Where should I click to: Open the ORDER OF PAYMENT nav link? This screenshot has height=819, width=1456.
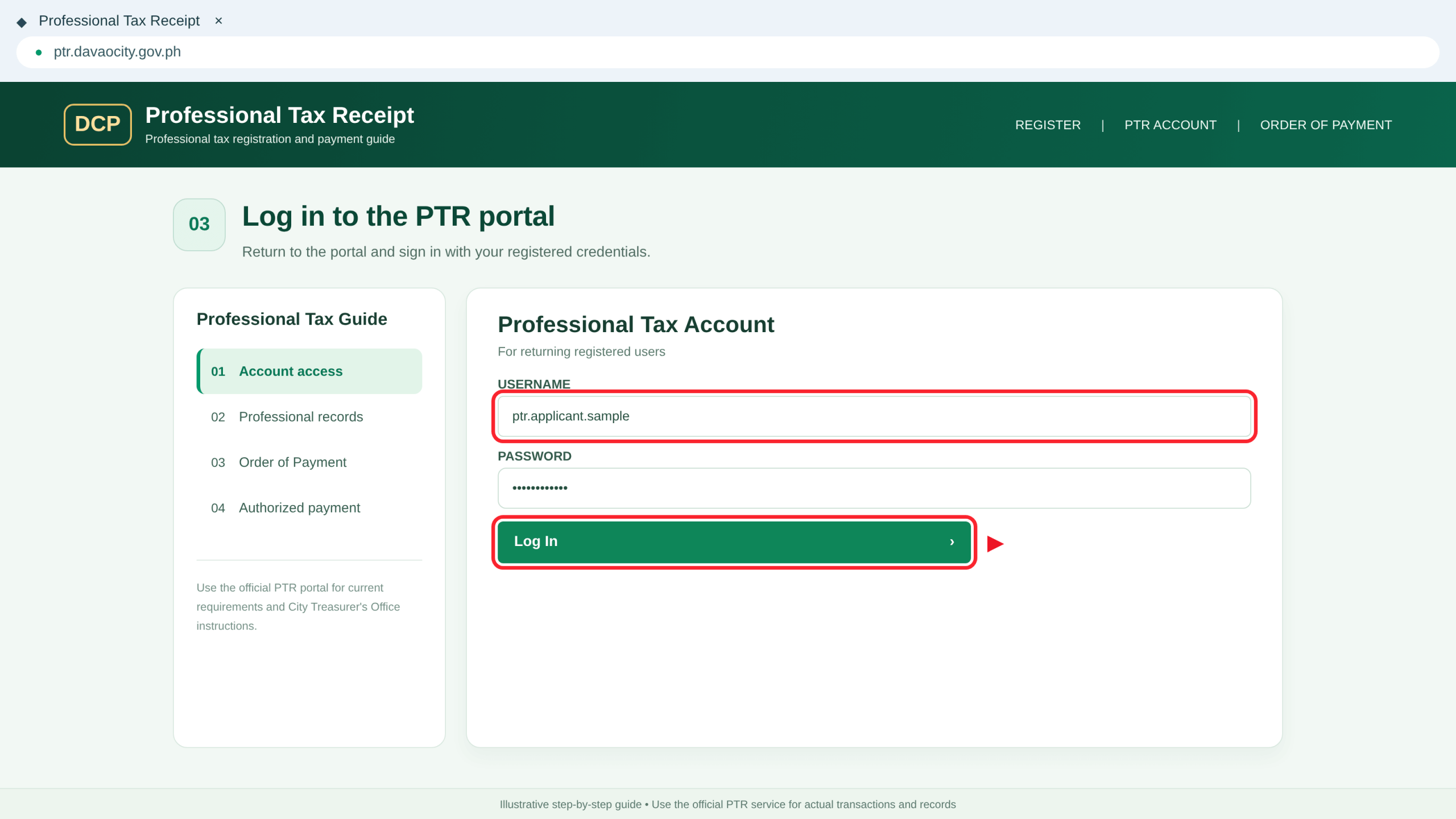[1326, 125]
